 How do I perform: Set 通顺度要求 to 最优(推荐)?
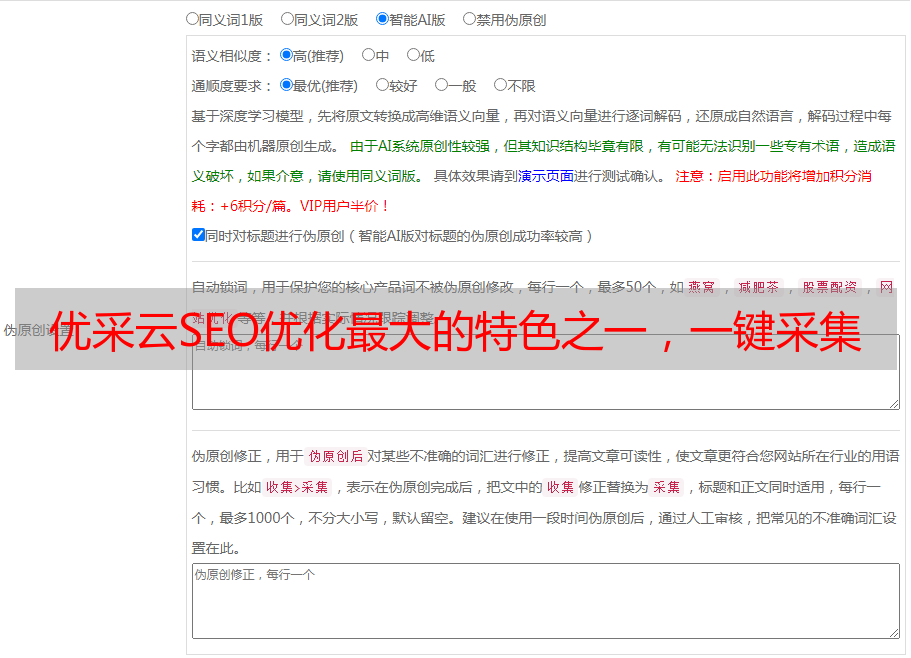(286, 85)
